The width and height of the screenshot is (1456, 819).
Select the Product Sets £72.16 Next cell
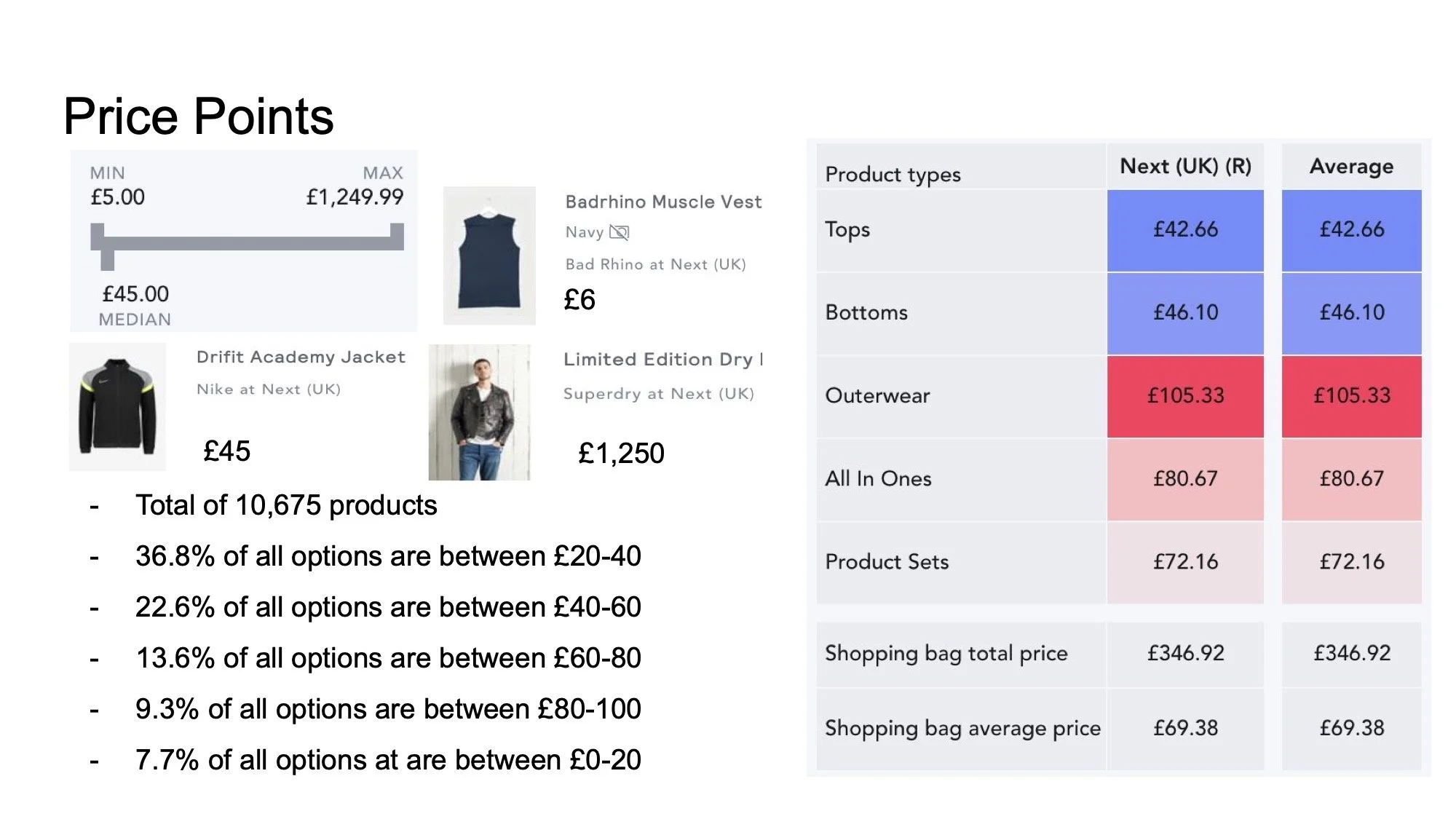tap(1185, 562)
